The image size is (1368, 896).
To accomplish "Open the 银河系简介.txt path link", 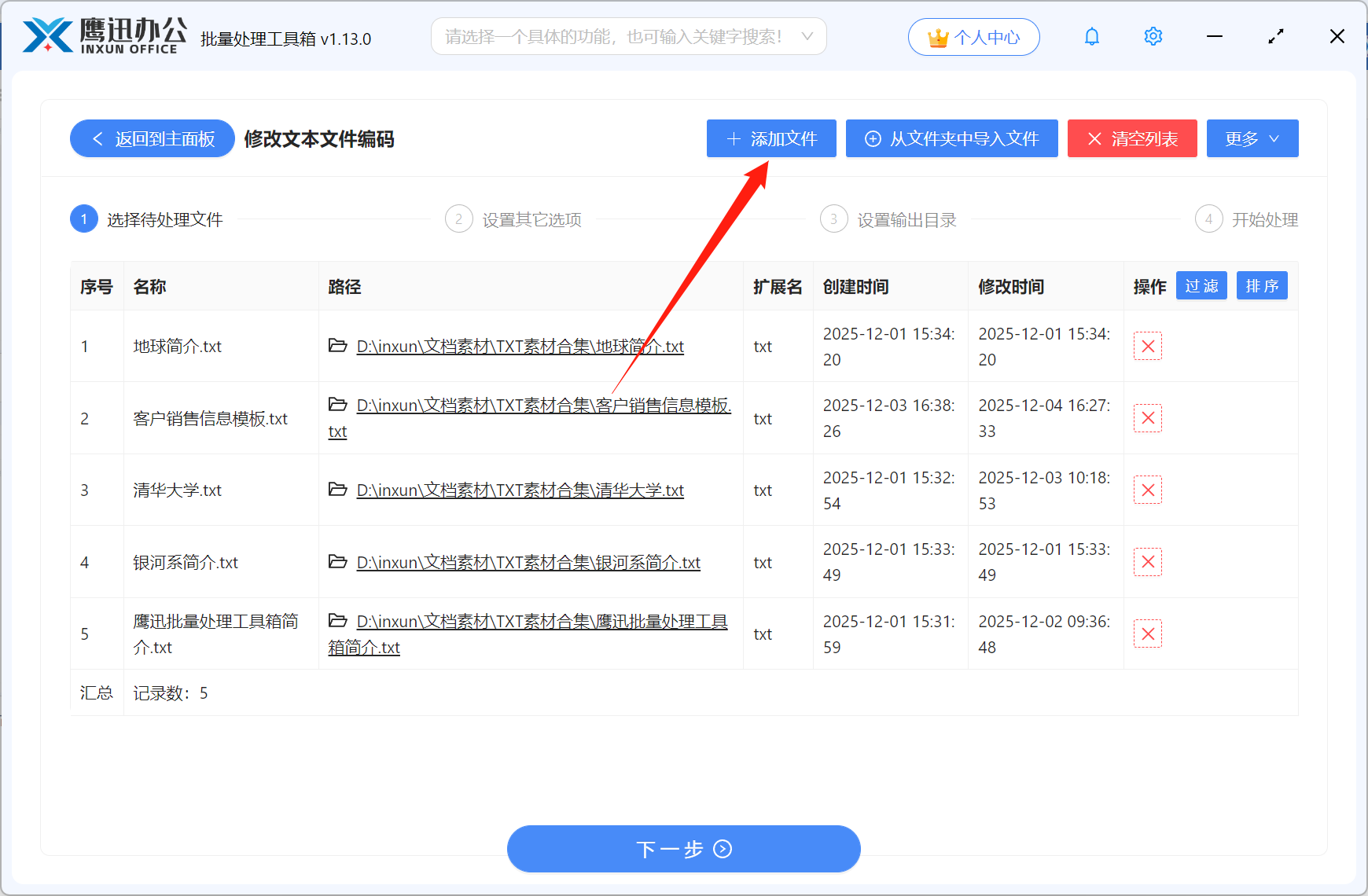I will click(528, 562).
